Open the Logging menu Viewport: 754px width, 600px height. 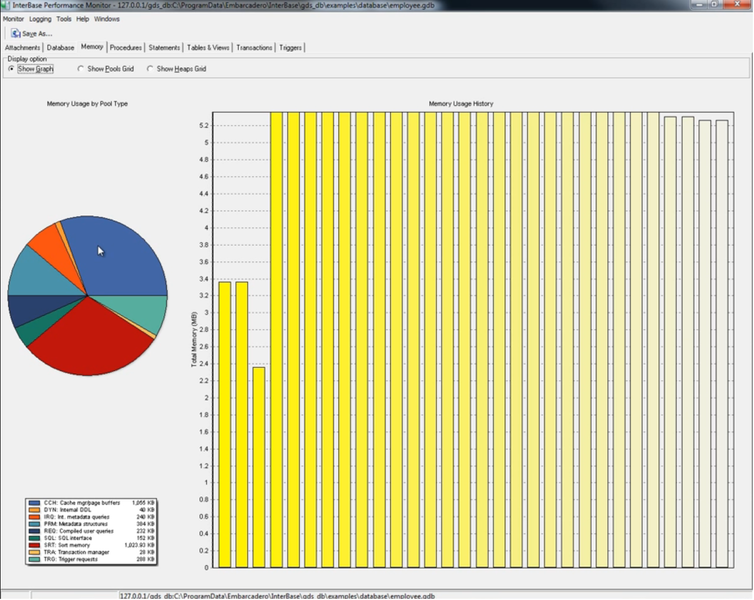[40, 19]
